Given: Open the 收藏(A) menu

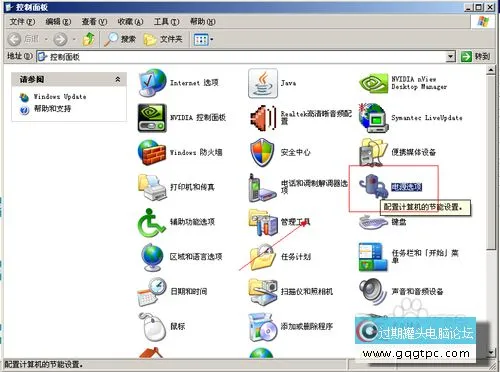Looking at the screenshot, I should click(130, 22).
